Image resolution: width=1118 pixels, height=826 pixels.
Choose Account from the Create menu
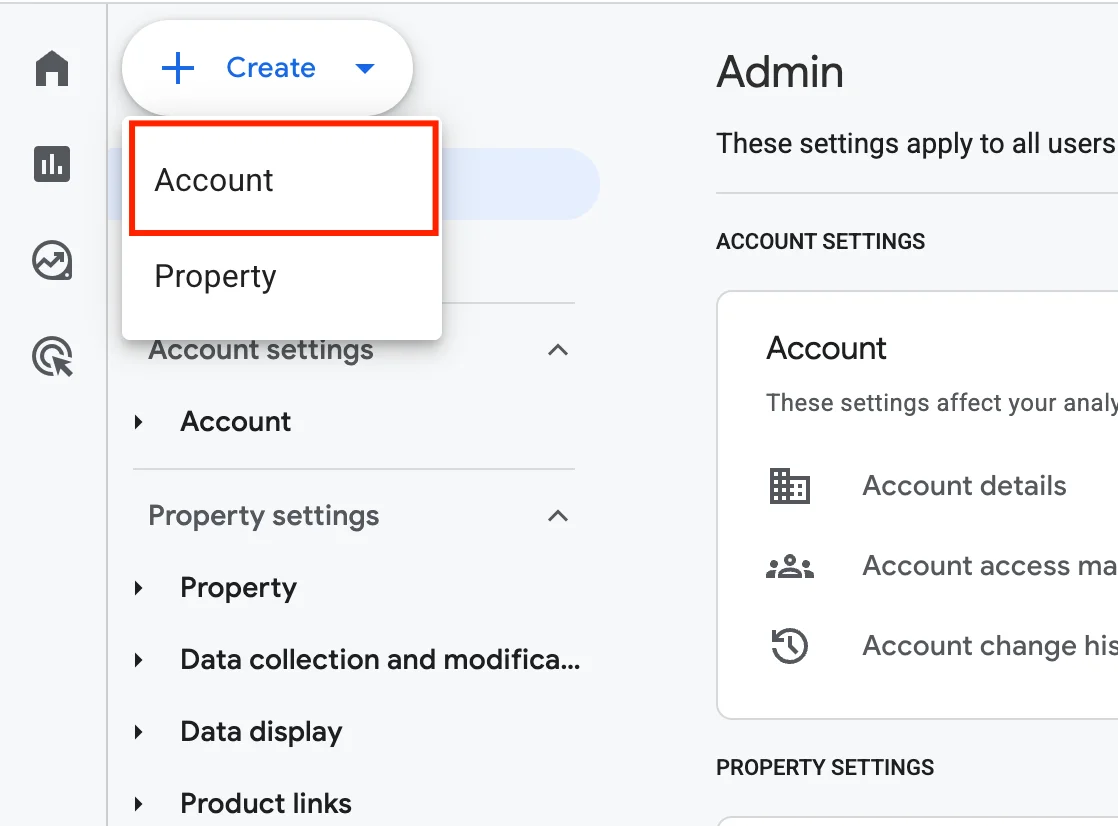284,178
